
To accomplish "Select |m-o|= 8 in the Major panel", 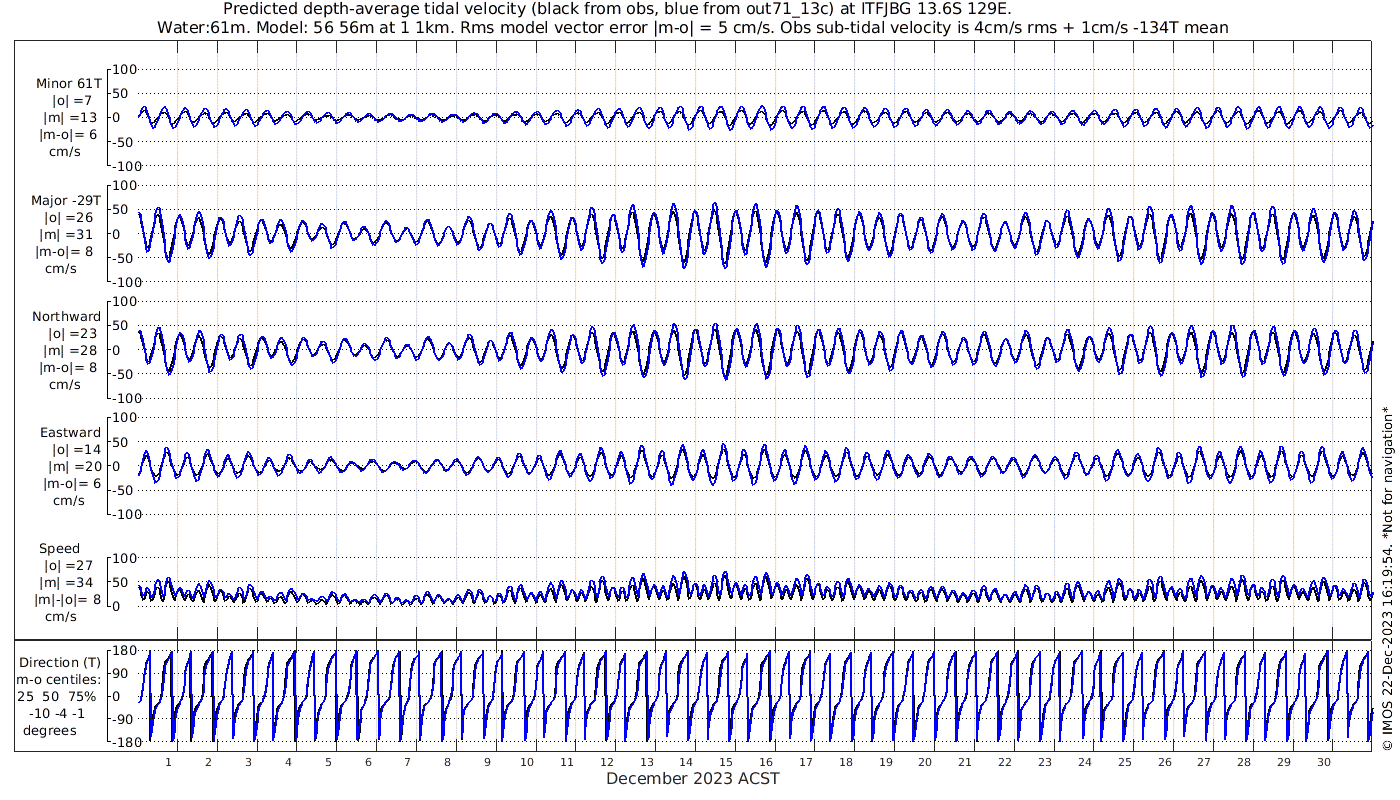I will click(67, 251).
